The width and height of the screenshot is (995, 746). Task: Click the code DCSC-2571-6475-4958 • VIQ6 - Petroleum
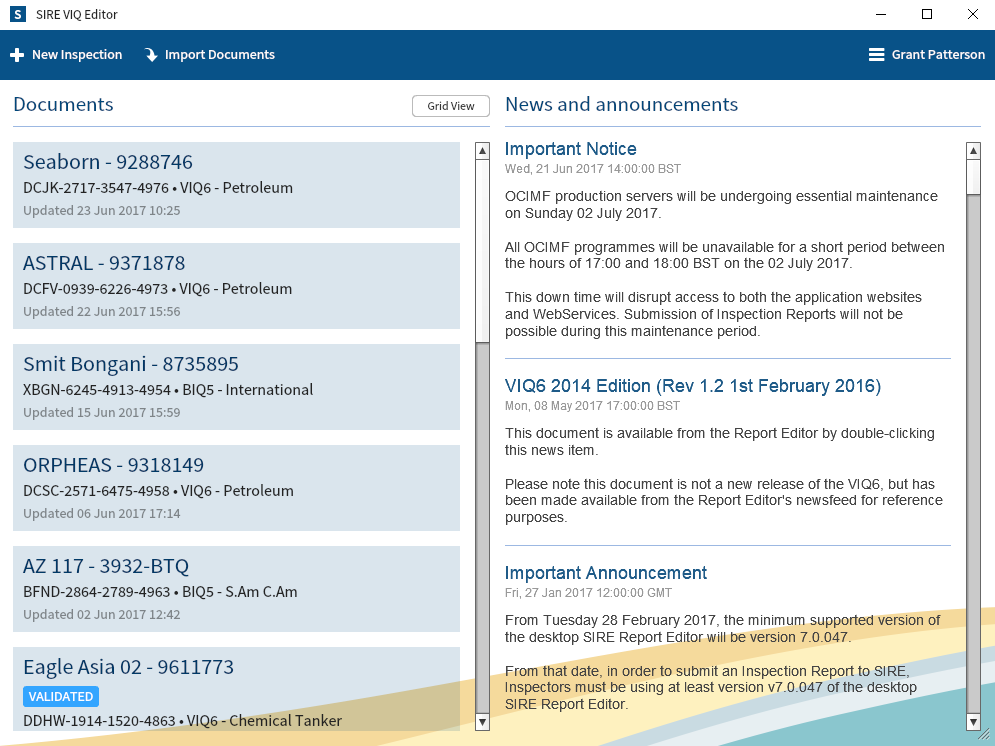pyautogui.click(x=159, y=491)
